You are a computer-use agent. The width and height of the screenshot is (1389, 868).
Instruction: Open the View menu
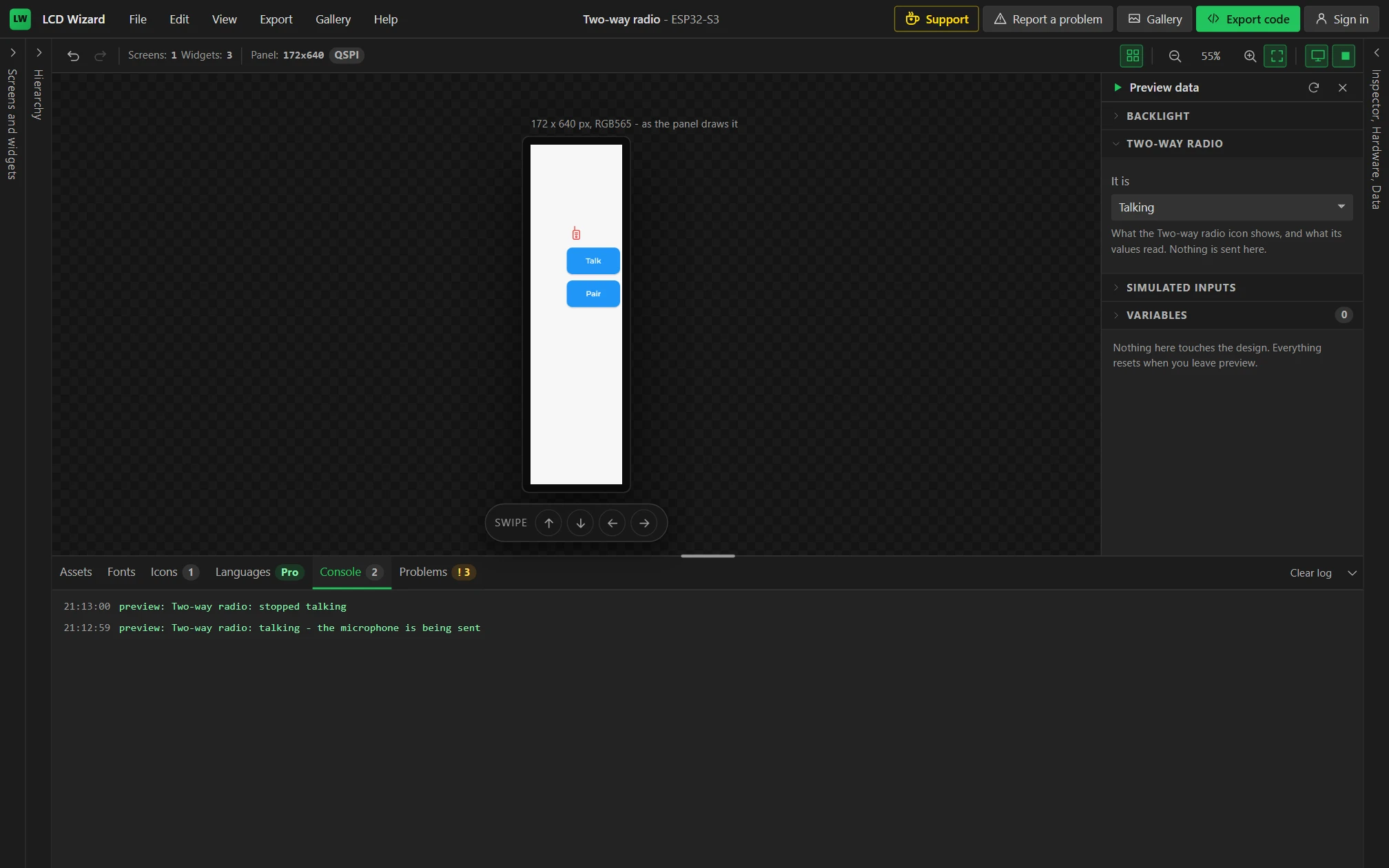point(224,19)
